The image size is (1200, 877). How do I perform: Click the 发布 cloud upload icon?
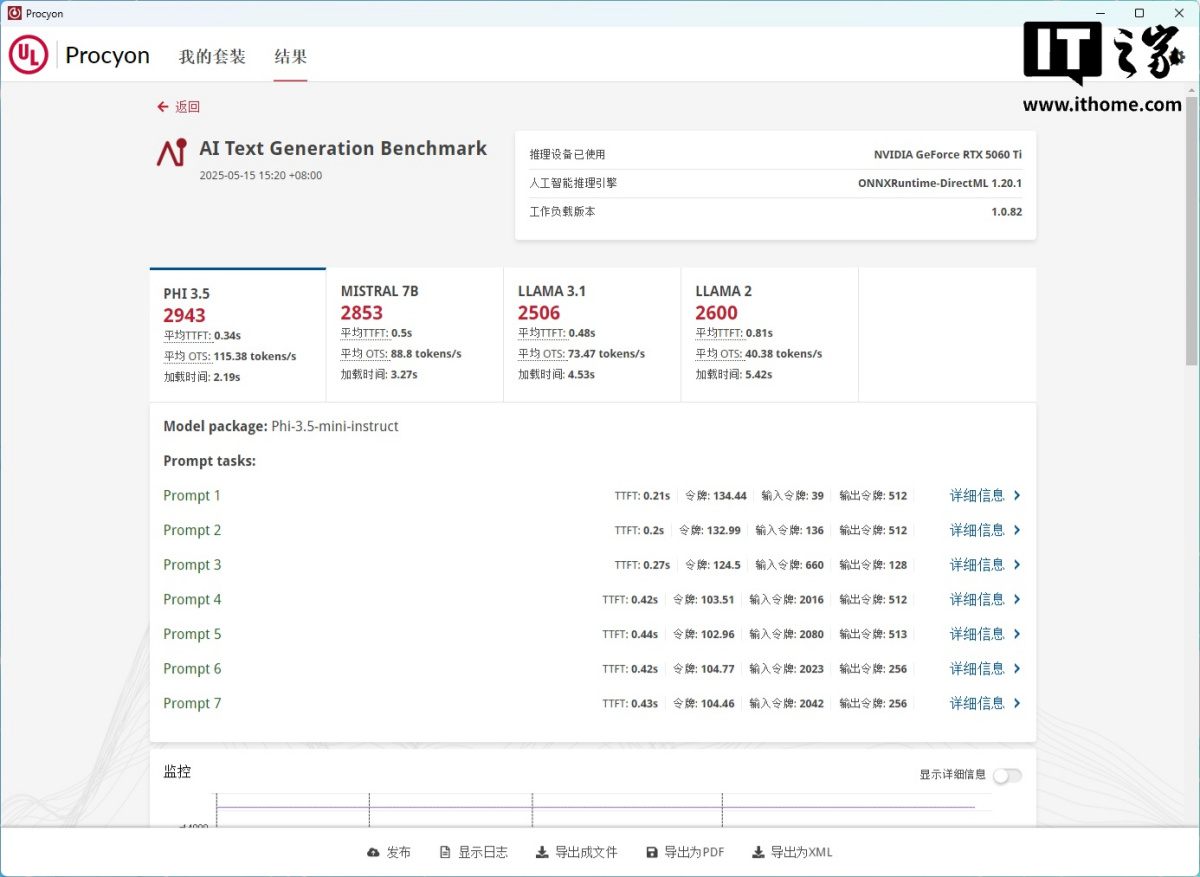point(373,853)
